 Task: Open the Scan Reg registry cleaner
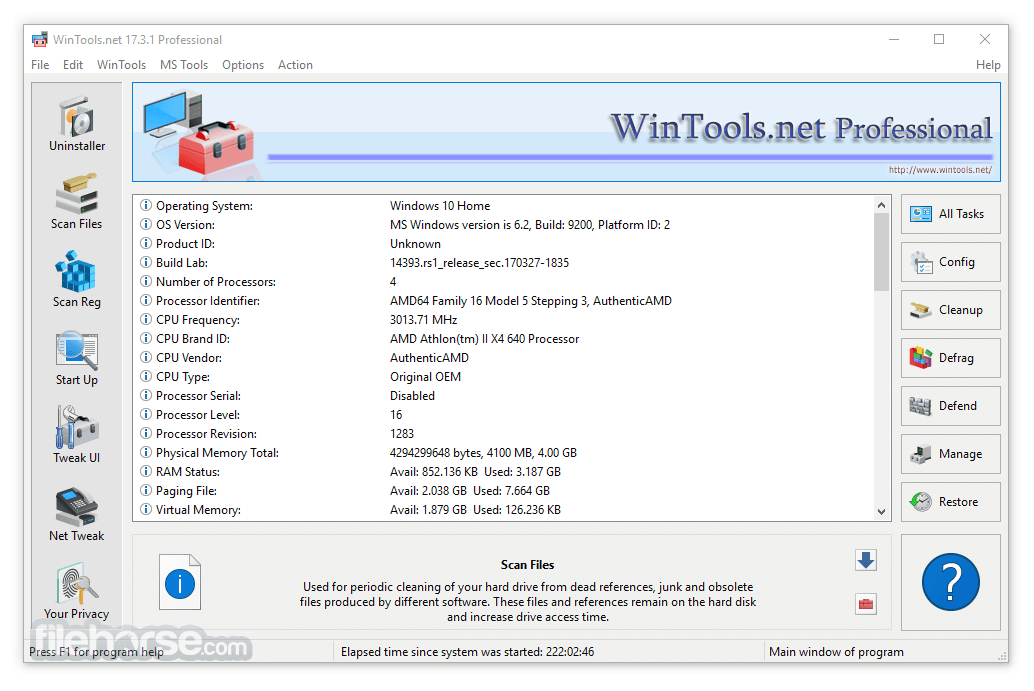[x=76, y=280]
